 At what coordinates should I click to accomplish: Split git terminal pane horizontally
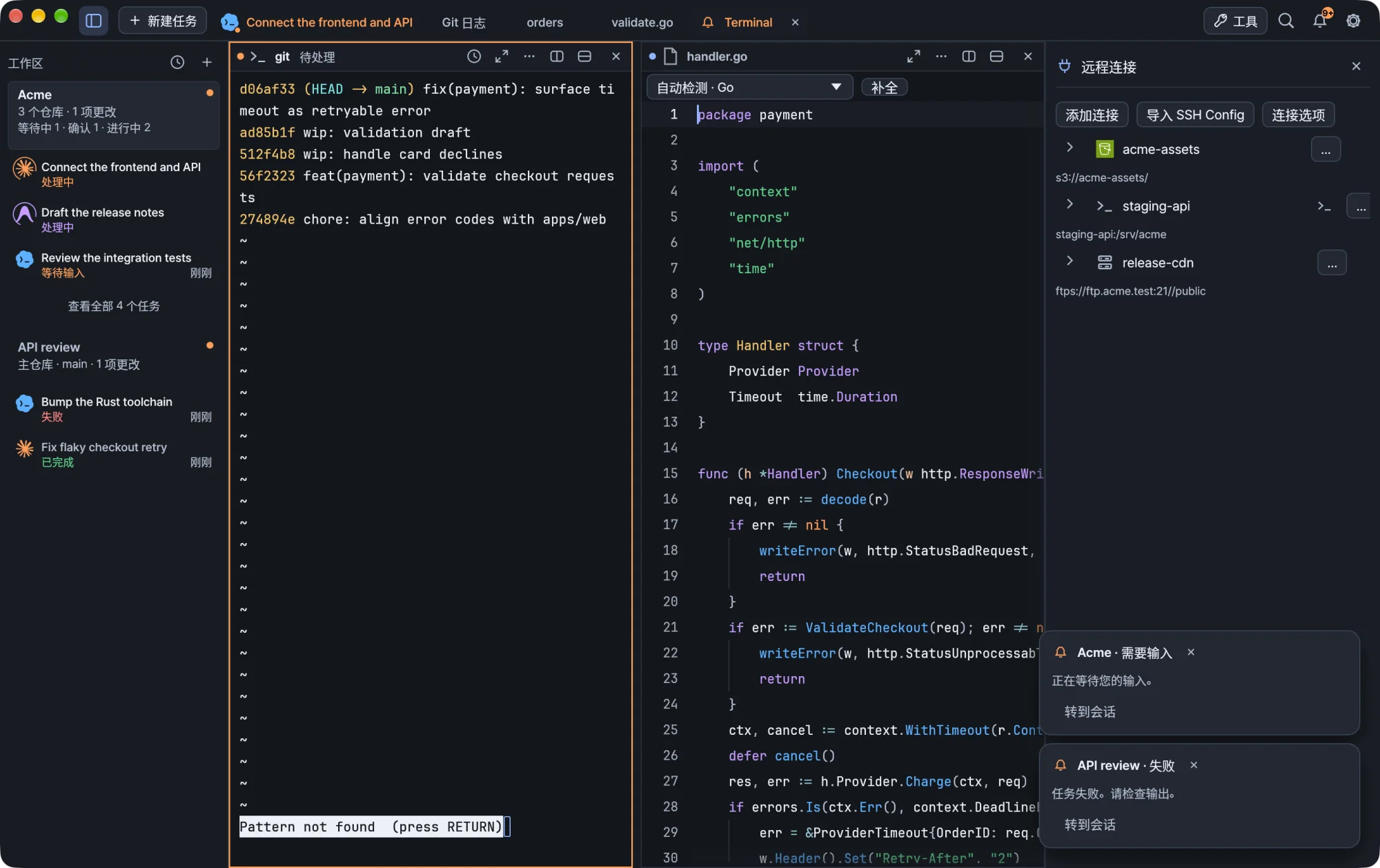coord(584,57)
